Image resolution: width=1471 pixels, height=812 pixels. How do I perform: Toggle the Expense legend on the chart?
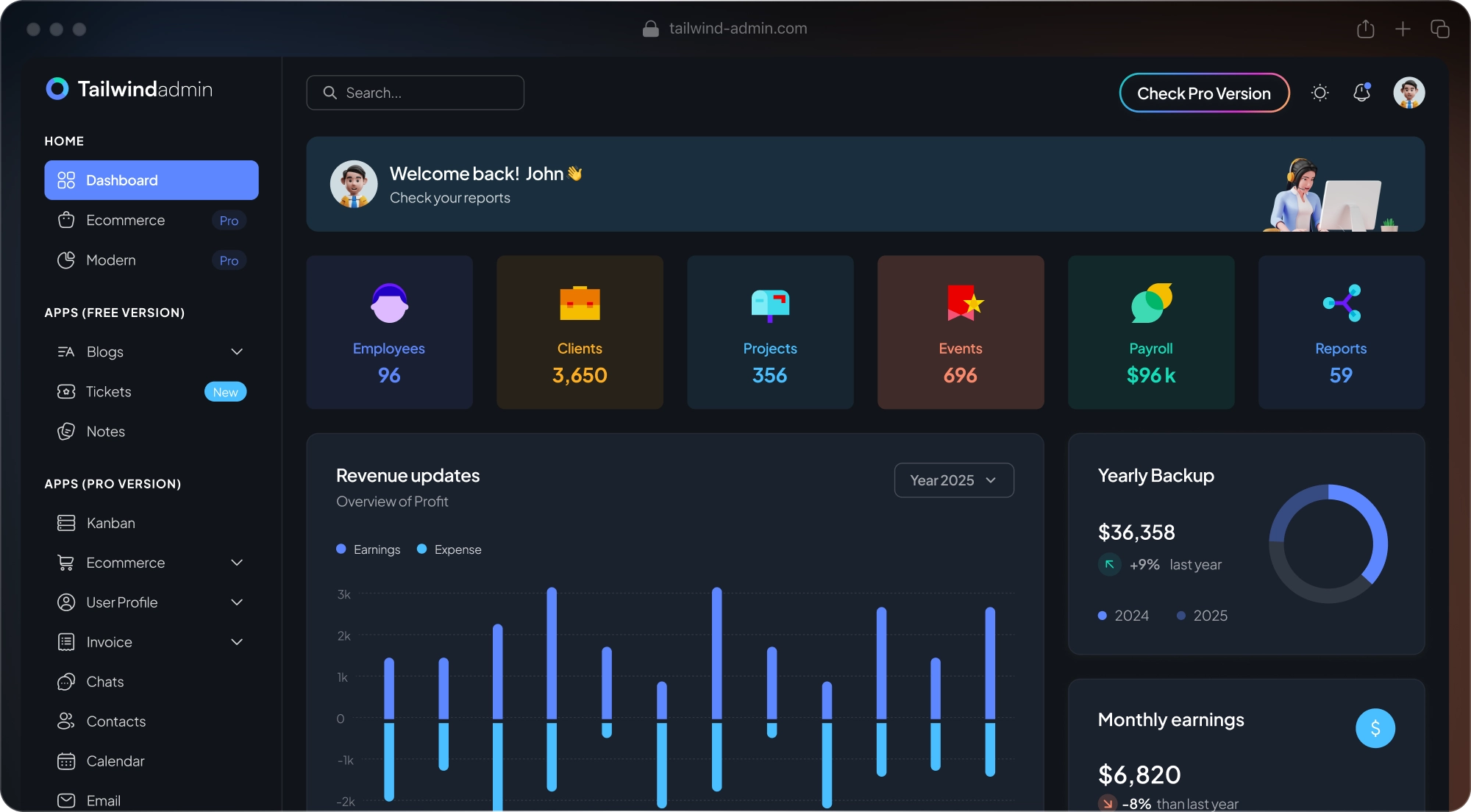(449, 549)
